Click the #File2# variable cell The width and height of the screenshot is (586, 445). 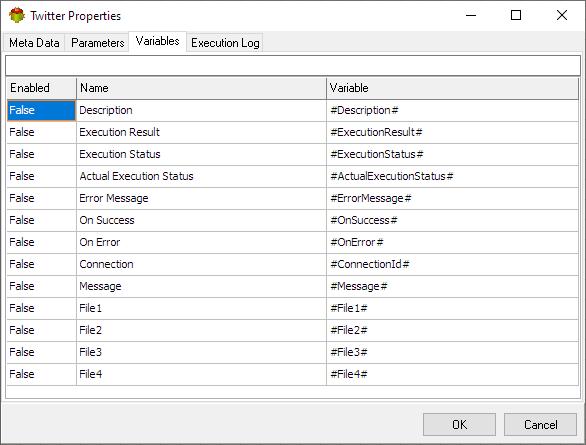pyautogui.click(x=453, y=330)
